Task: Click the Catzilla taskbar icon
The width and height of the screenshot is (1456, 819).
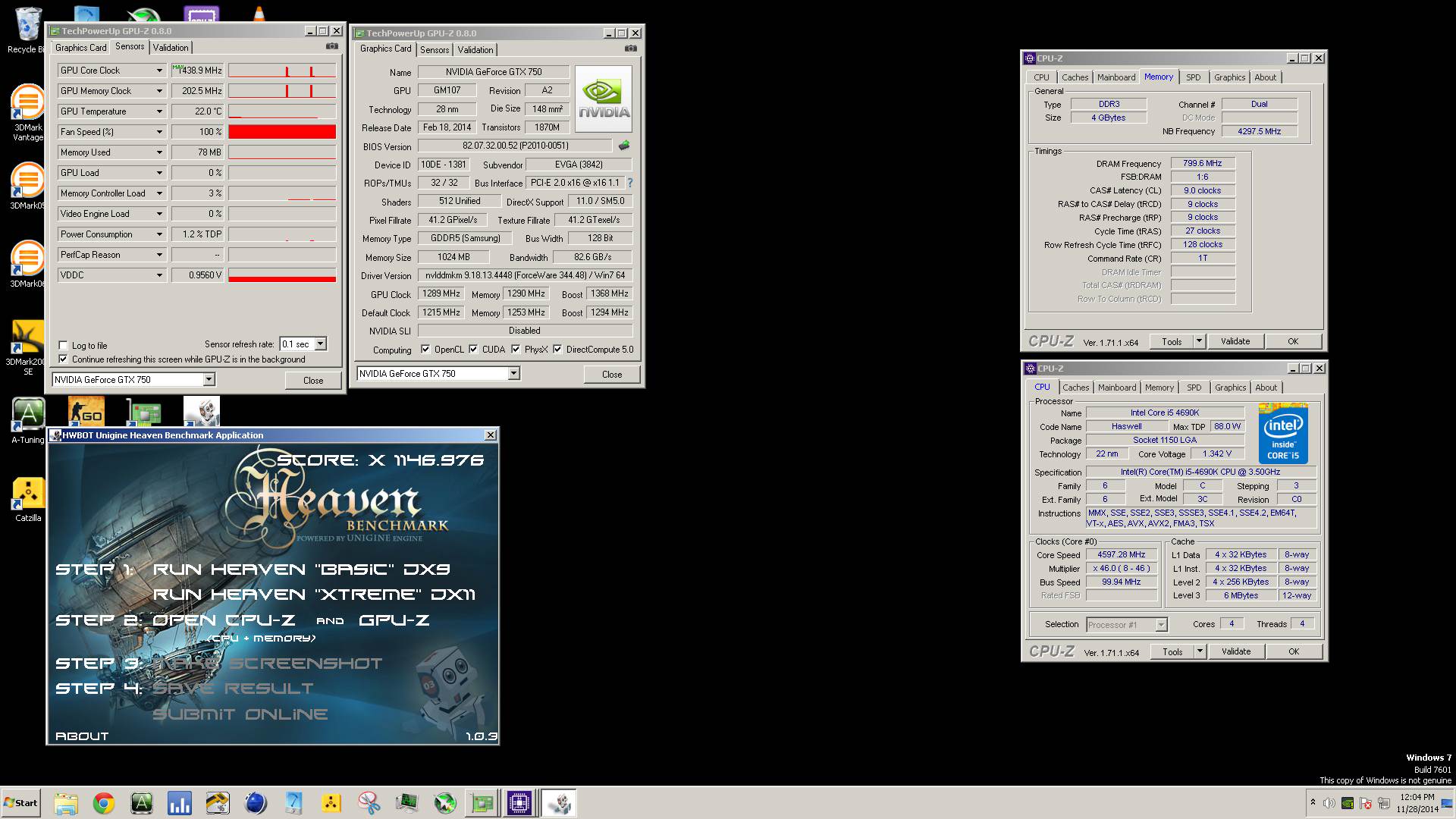Action: (x=331, y=803)
